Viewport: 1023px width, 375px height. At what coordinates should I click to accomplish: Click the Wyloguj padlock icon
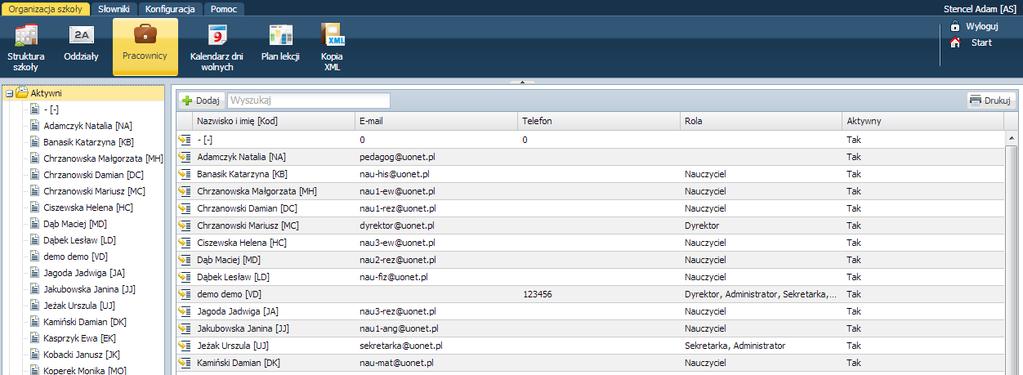click(x=955, y=27)
